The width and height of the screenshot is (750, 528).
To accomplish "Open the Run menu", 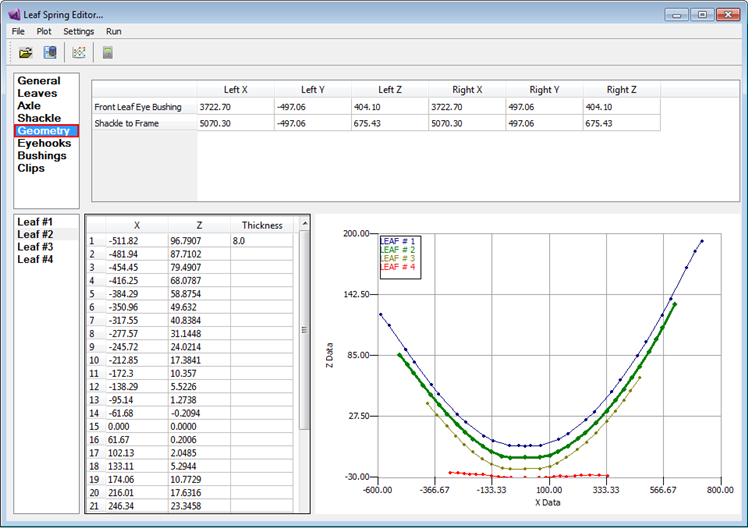I will pos(113,32).
